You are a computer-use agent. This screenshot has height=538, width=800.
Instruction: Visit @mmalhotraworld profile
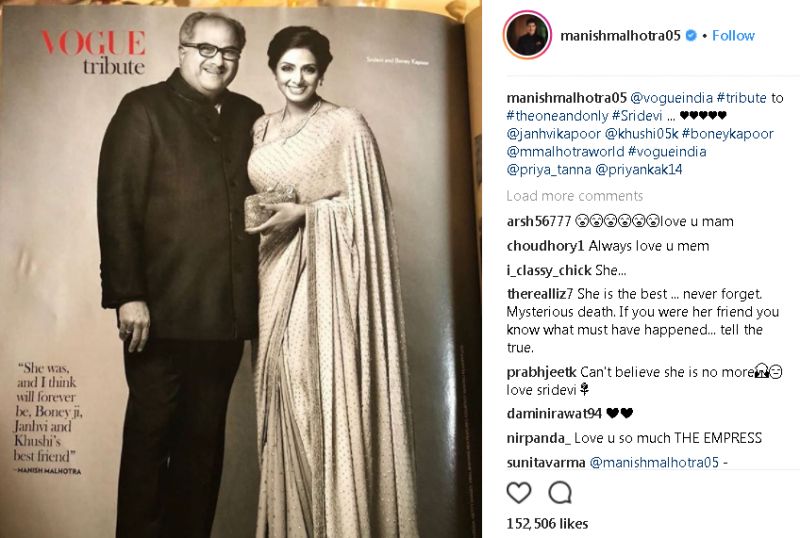(565, 152)
